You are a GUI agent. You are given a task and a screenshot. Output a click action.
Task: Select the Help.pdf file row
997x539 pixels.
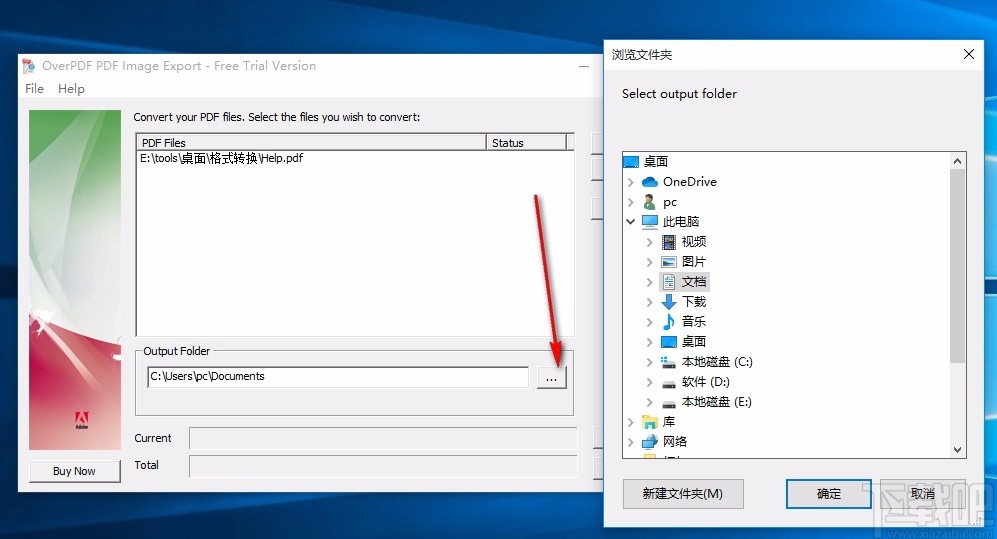click(x=222, y=158)
